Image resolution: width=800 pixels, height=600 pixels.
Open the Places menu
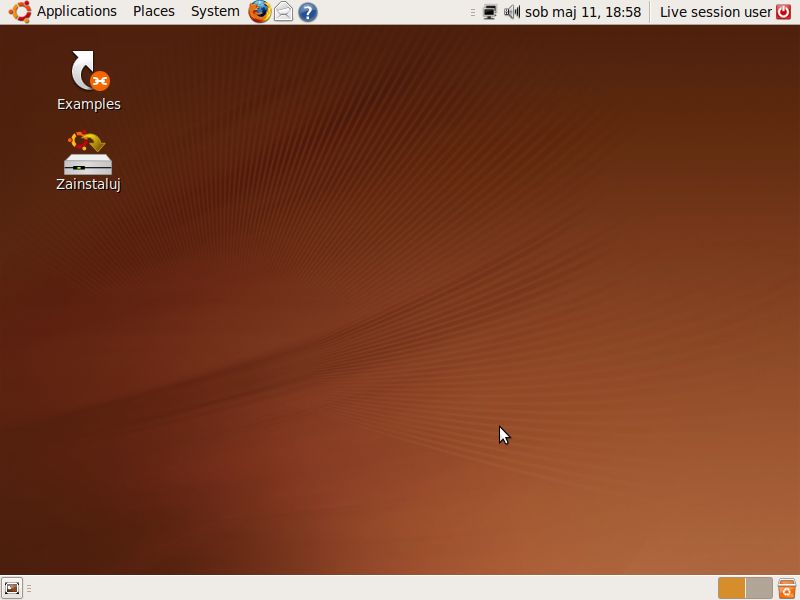[154, 11]
